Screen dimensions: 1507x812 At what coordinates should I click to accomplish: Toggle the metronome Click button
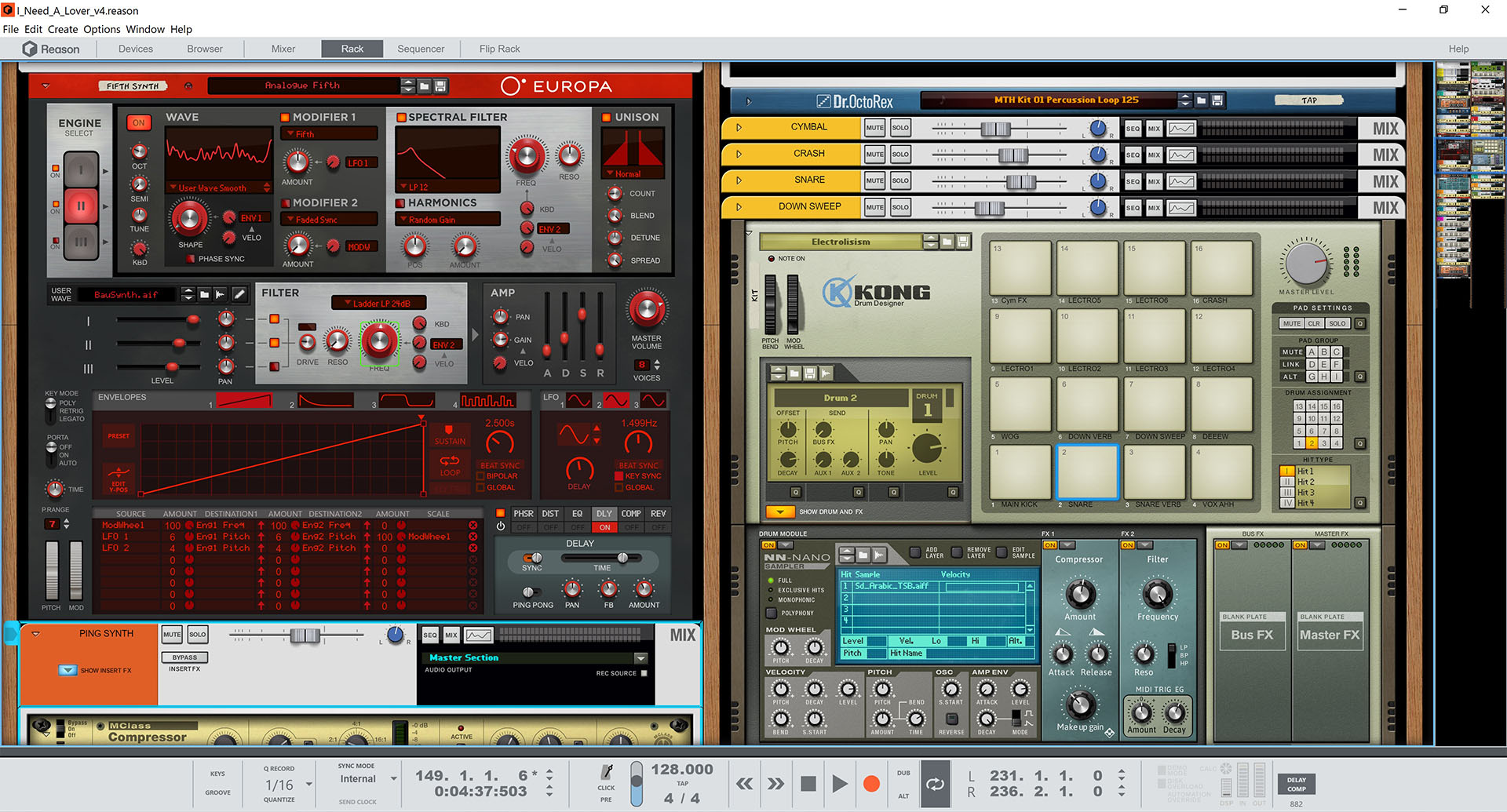[606, 774]
